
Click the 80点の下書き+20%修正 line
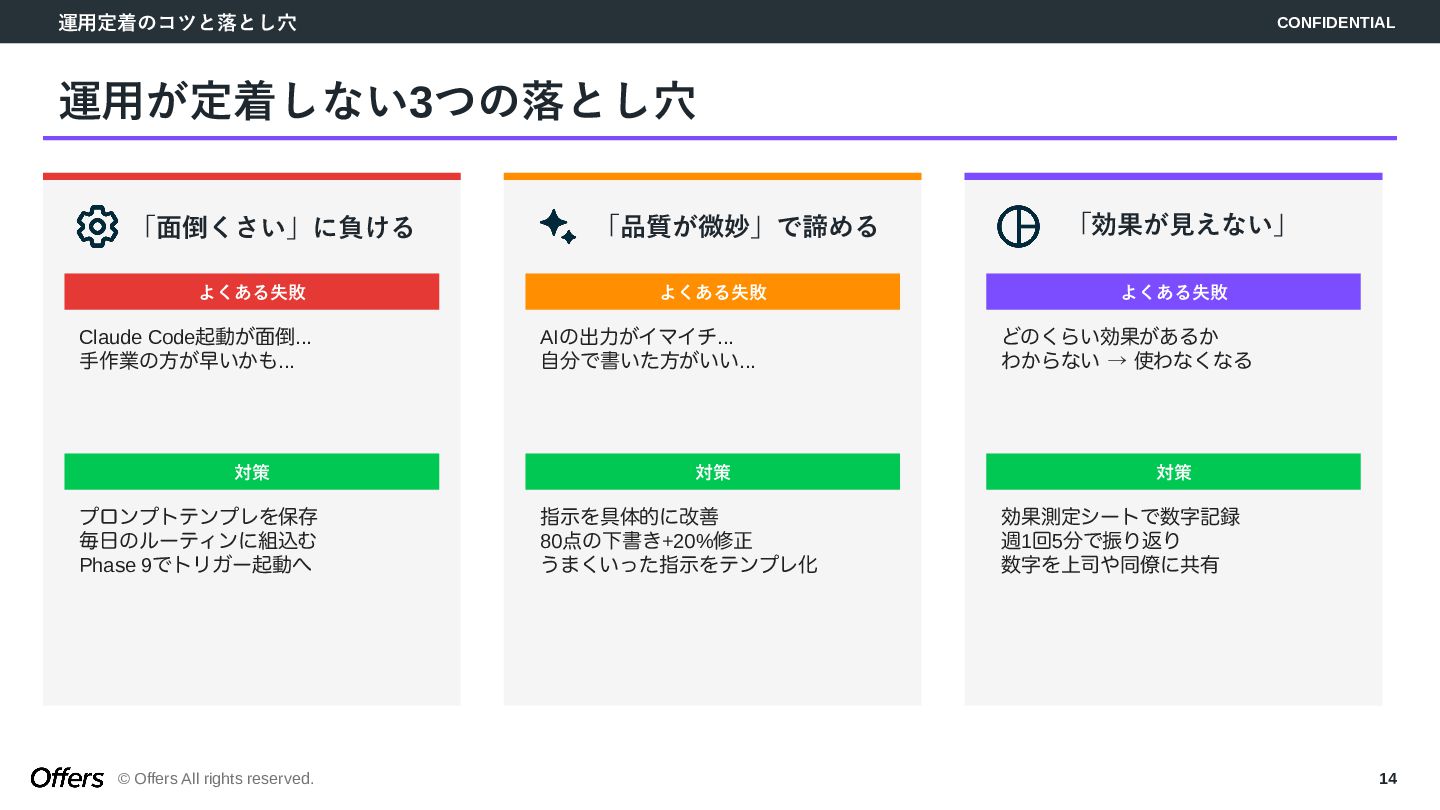(646, 541)
